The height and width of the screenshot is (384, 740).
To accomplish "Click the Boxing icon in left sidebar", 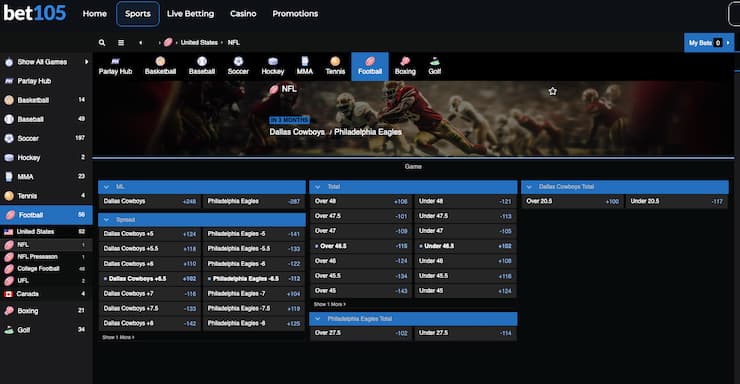I will point(9,311).
